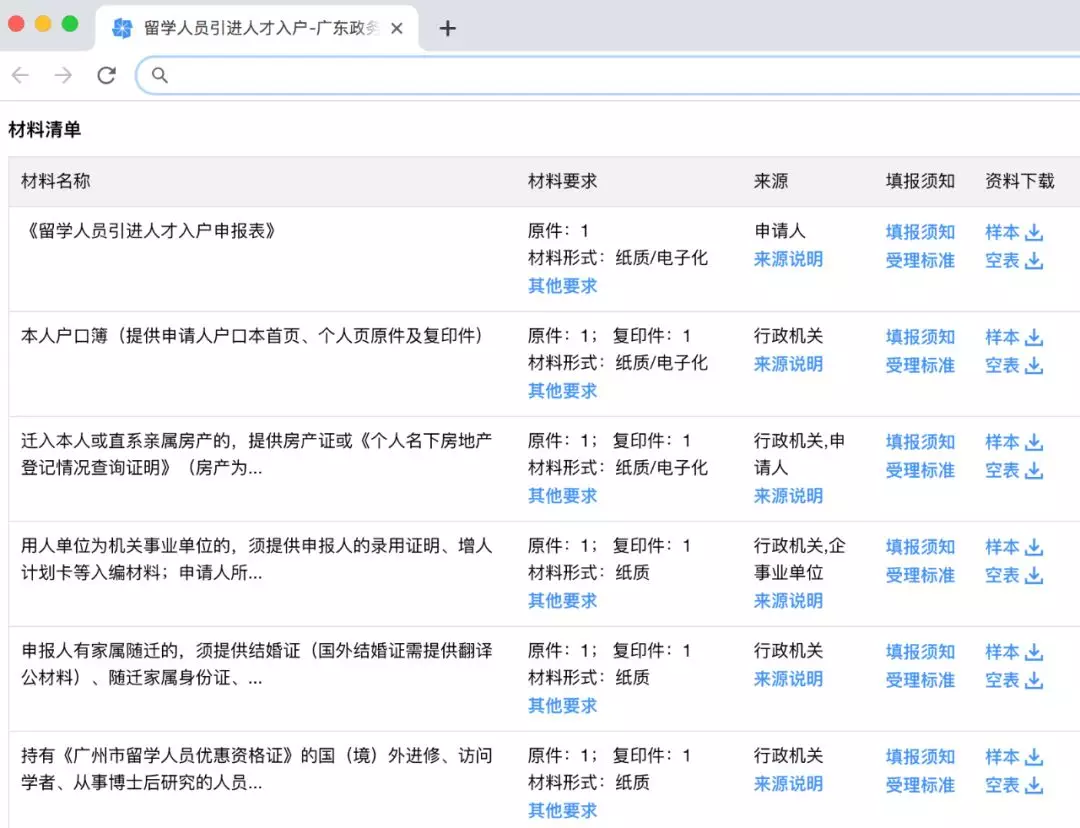Image resolution: width=1080 pixels, height=828 pixels.
Task: Download 空表 for 本人户口簿 row
Action: click(1014, 365)
